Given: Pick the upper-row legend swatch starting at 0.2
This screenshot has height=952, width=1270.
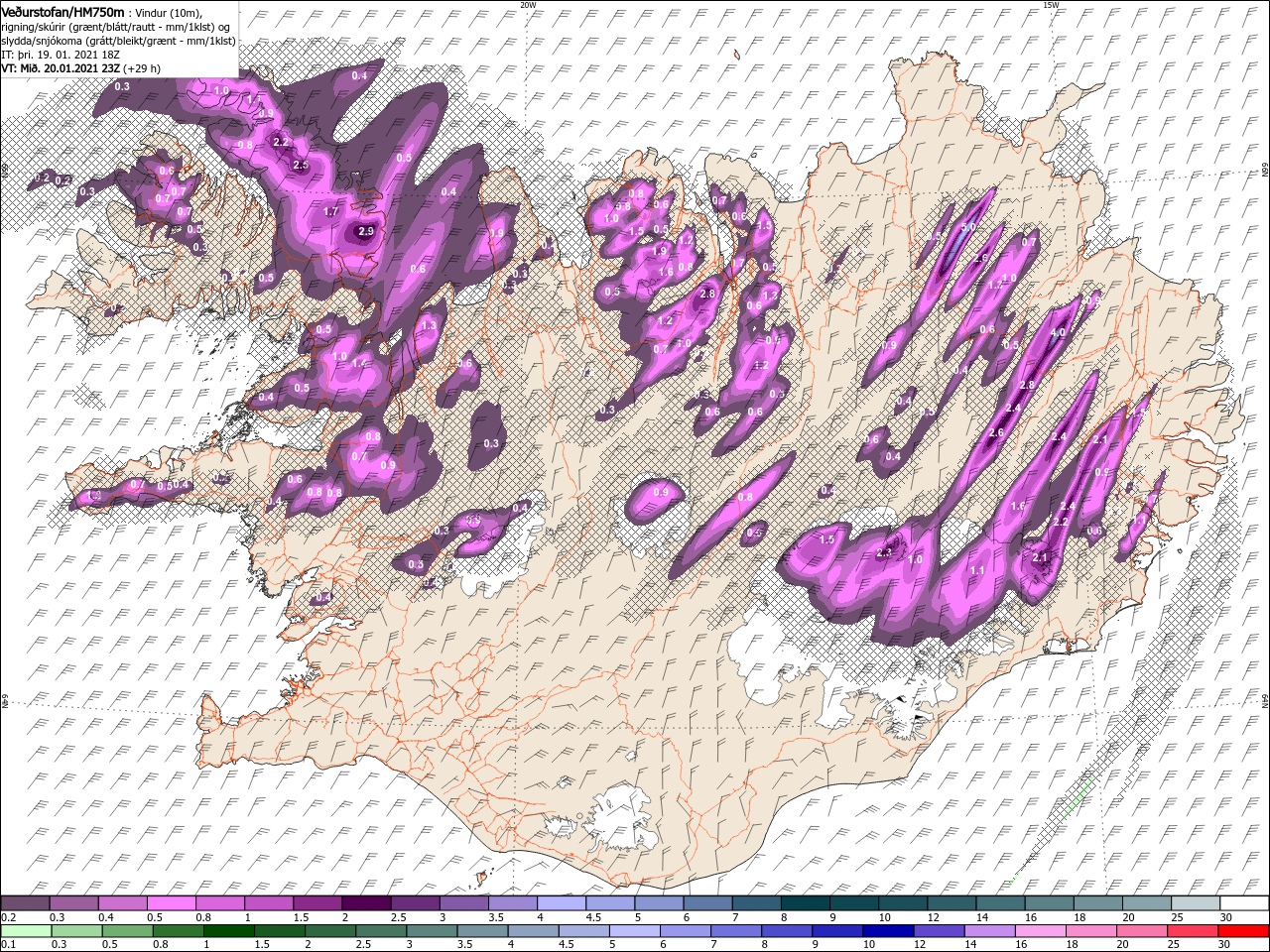Looking at the screenshot, I should pyautogui.click(x=26, y=903).
